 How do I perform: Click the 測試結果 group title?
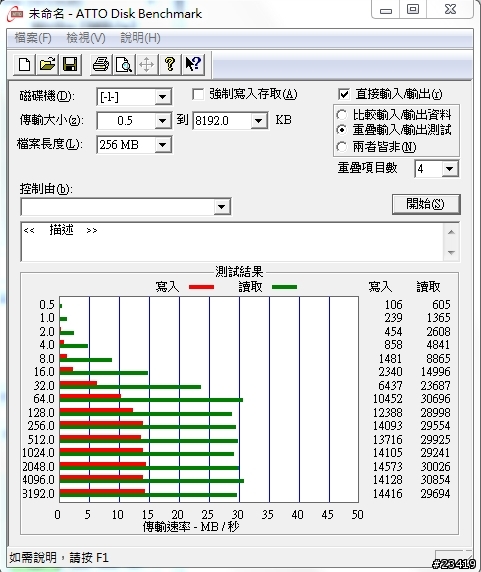(239, 272)
